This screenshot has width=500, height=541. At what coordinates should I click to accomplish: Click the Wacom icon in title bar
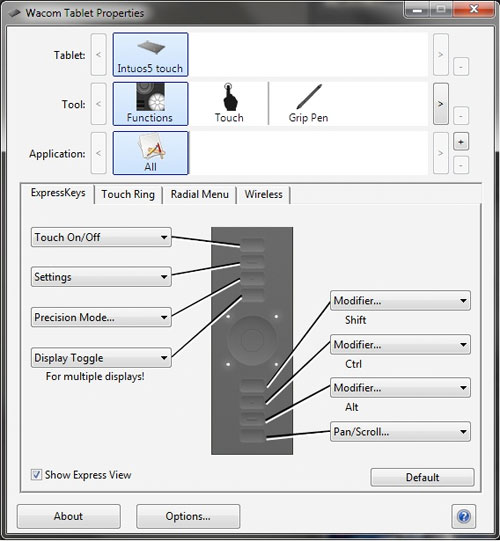pos(14,13)
